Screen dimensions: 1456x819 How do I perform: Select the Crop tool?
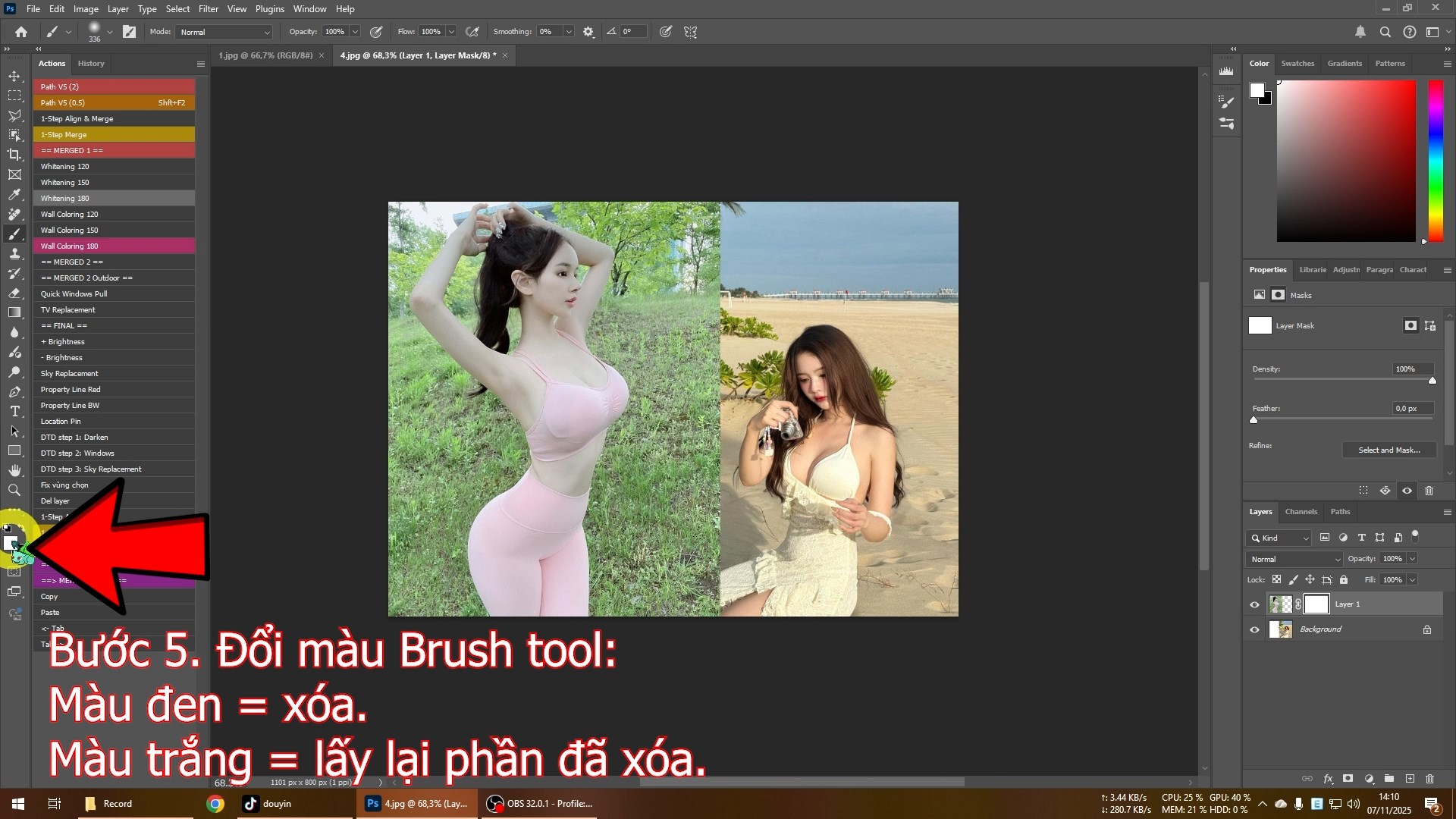point(14,155)
